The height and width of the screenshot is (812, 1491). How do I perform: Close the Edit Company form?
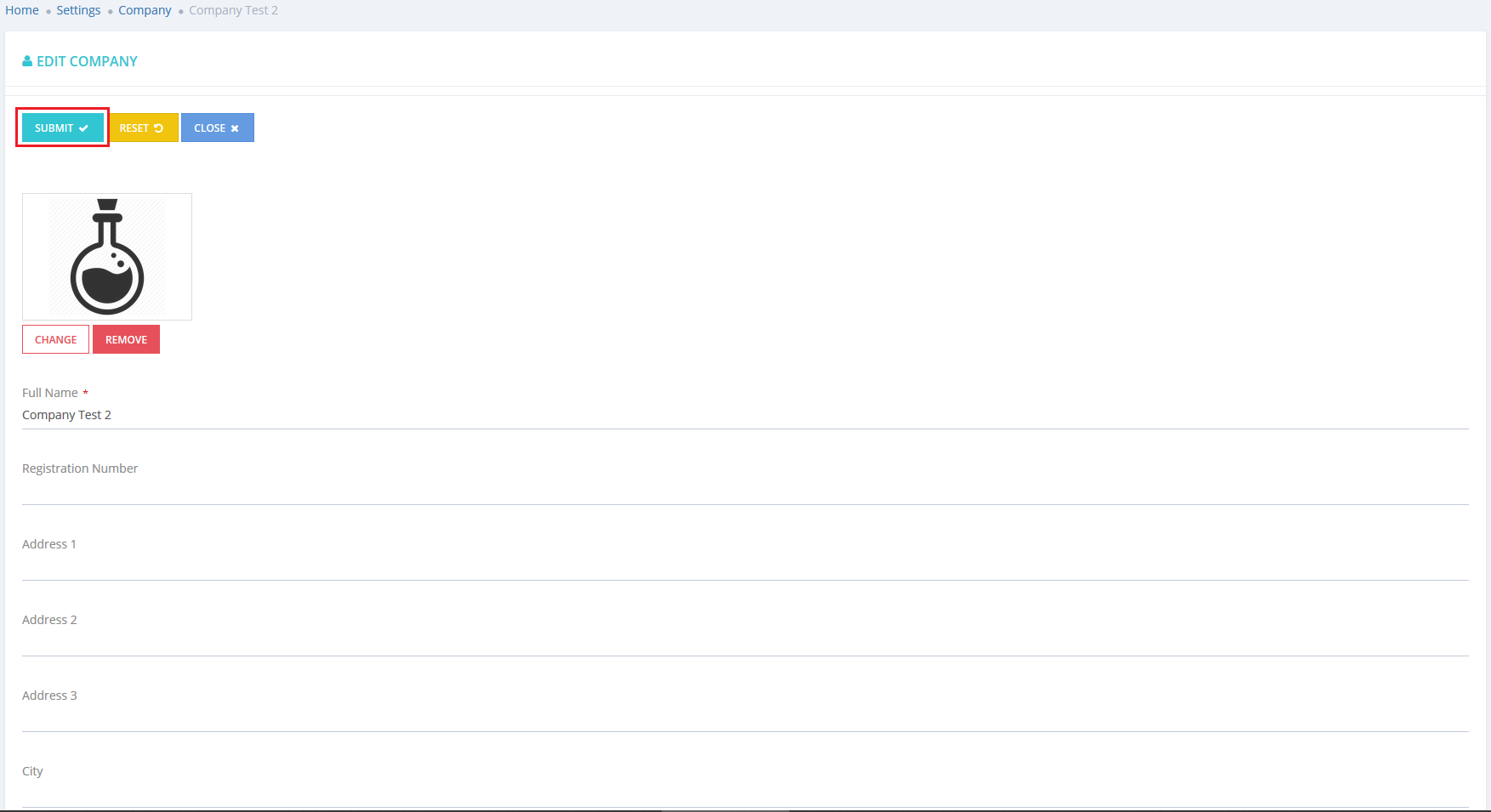tap(217, 128)
